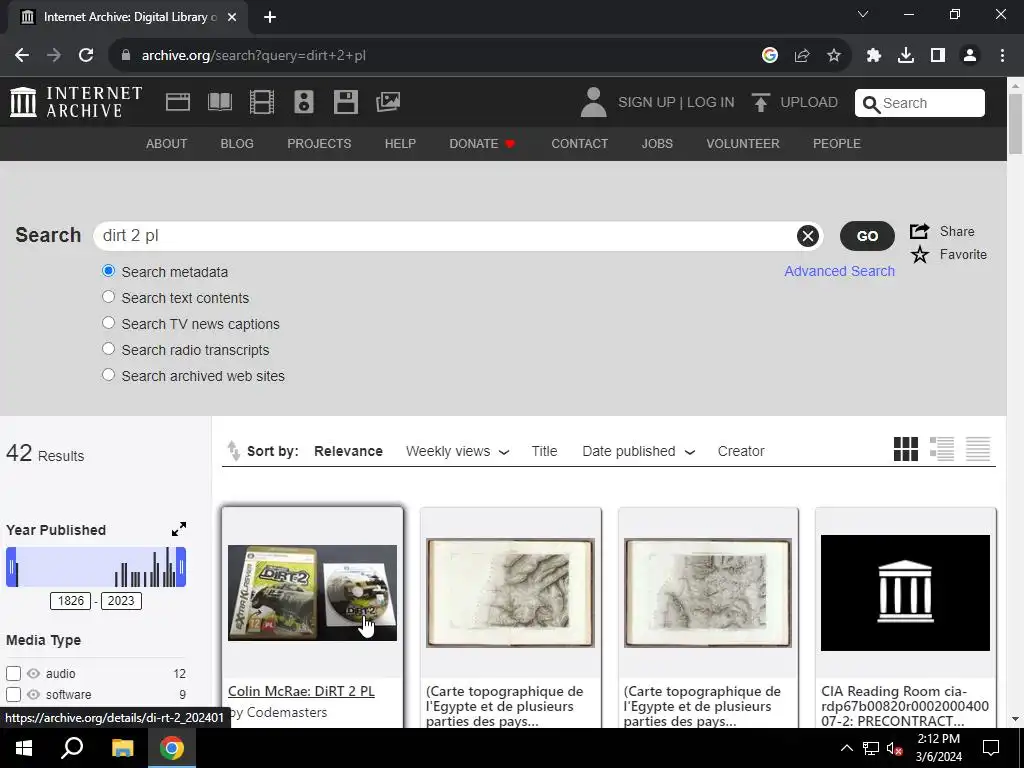Switch to list detail view
Image resolution: width=1024 pixels, height=768 pixels.
[x=942, y=449]
